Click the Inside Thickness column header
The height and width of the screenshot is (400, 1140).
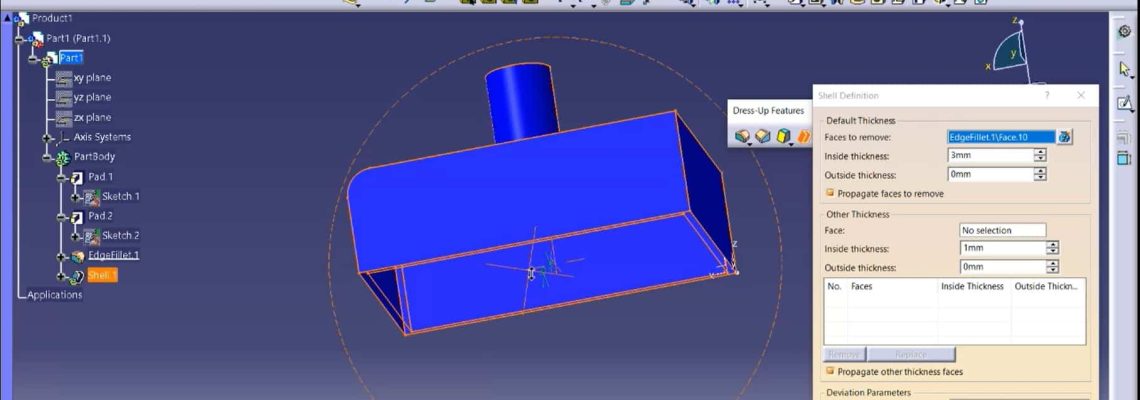pyautogui.click(x=972, y=287)
